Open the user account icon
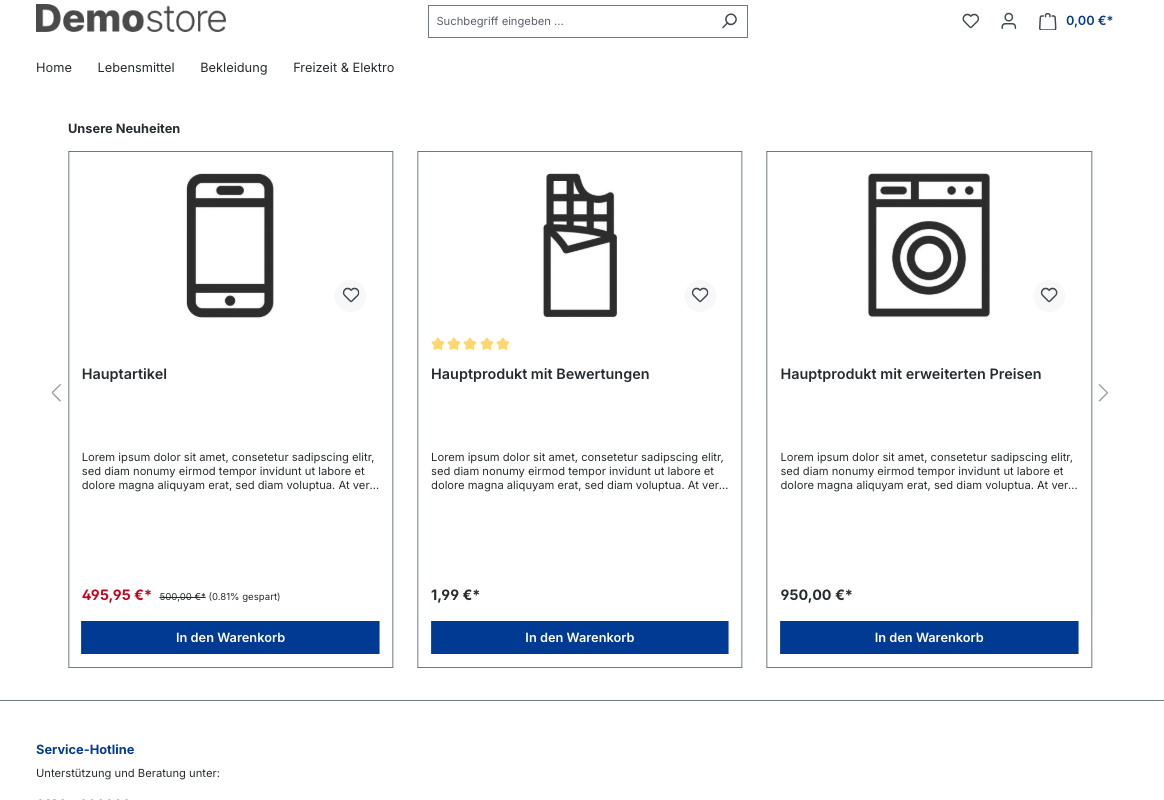Screen dimensions: 1164x800 pos(1008,21)
